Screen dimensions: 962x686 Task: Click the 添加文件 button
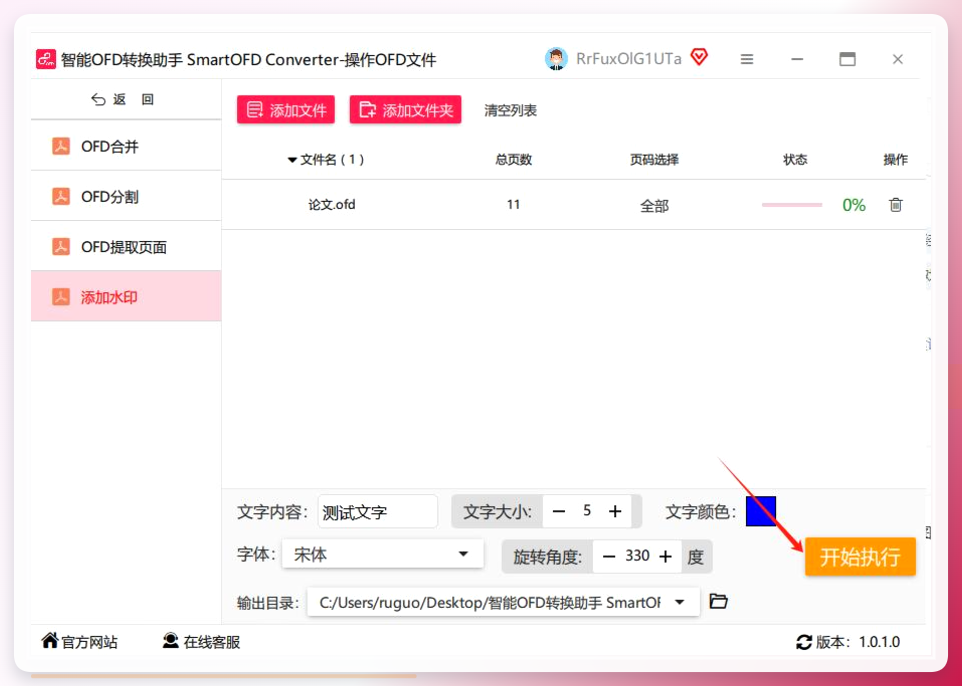click(286, 110)
